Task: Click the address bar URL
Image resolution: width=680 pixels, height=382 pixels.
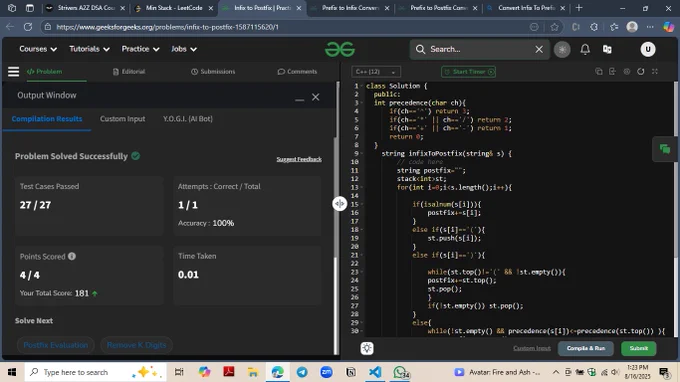Action: coord(167,27)
